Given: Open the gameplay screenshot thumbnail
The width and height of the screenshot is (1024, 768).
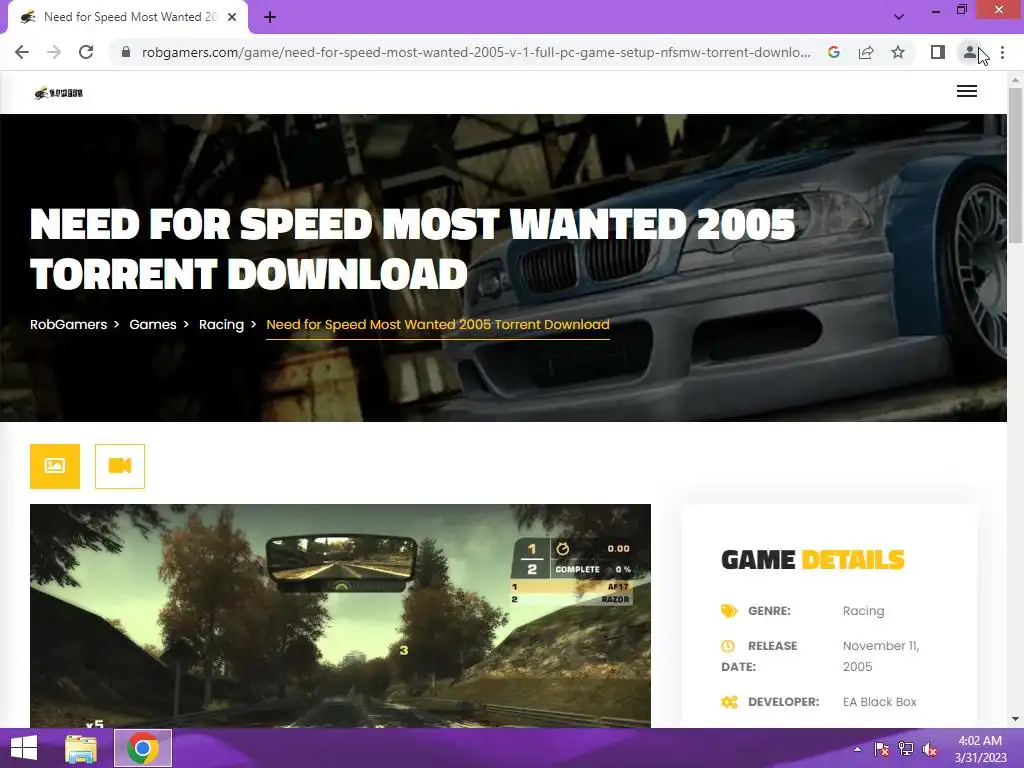Looking at the screenshot, I should 340,616.
